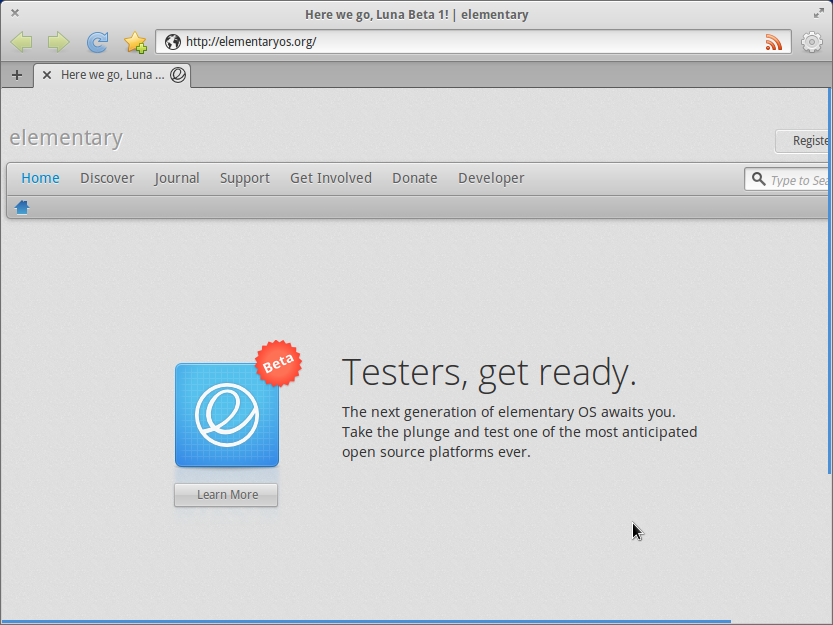The width and height of the screenshot is (833, 625).
Task: Open the Get Involved menu item
Action: 331,178
